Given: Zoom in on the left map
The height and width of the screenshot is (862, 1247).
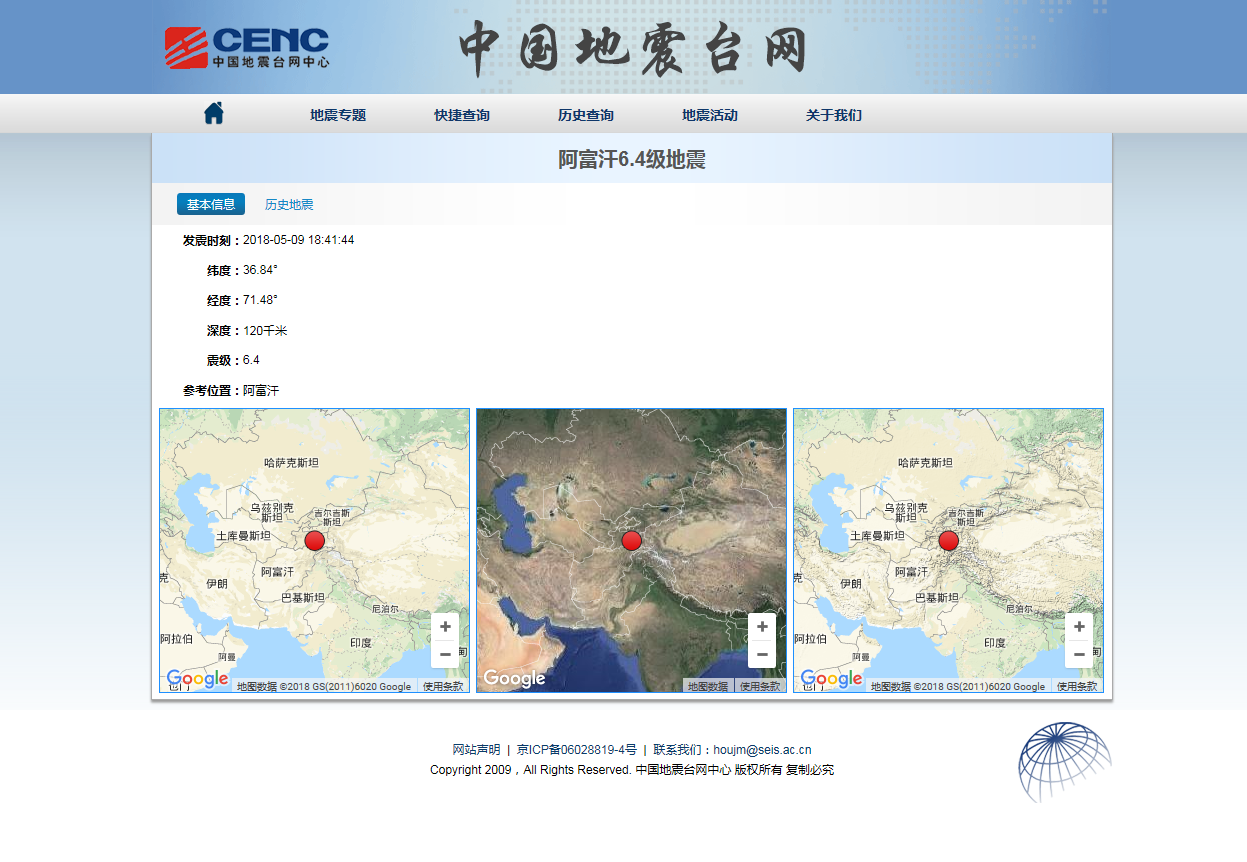Looking at the screenshot, I should [x=444, y=626].
